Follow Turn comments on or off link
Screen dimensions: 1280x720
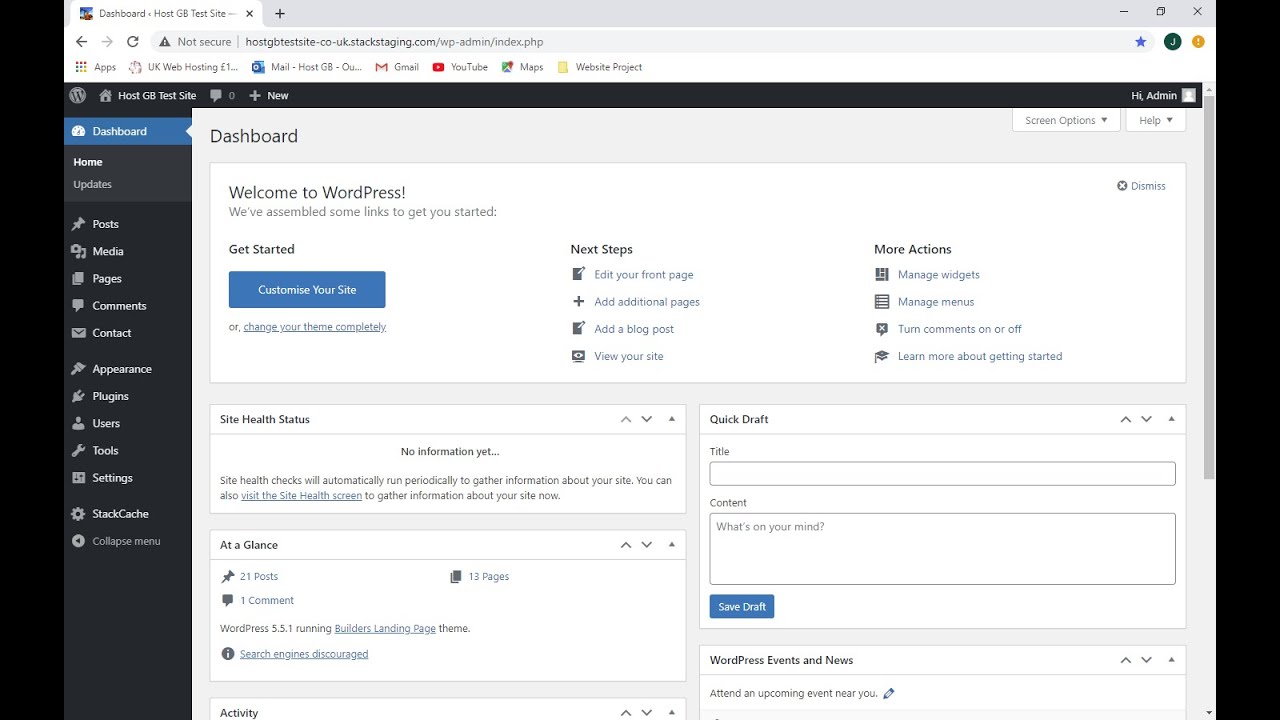pyautogui.click(x=960, y=329)
